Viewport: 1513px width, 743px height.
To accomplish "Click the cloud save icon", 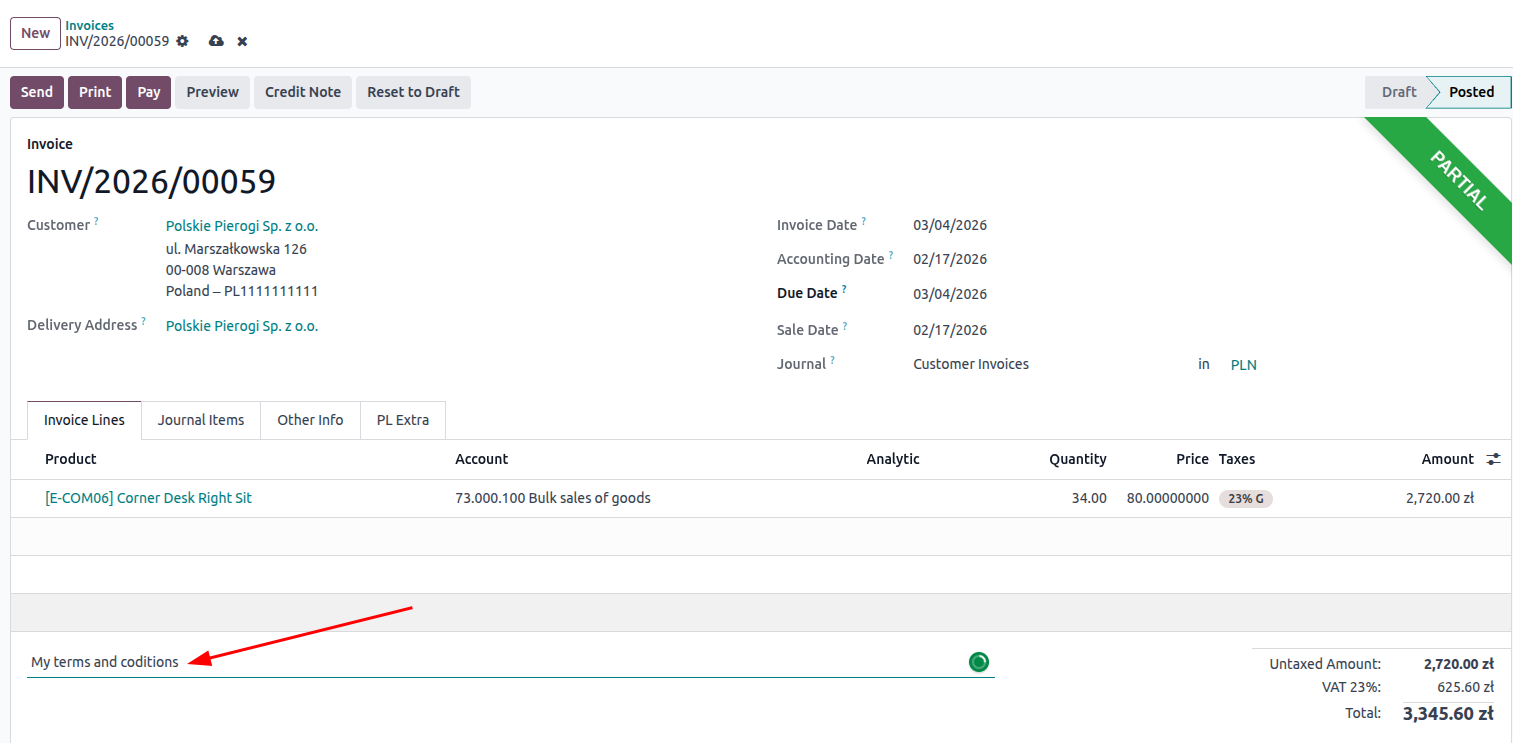I will 216,41.
